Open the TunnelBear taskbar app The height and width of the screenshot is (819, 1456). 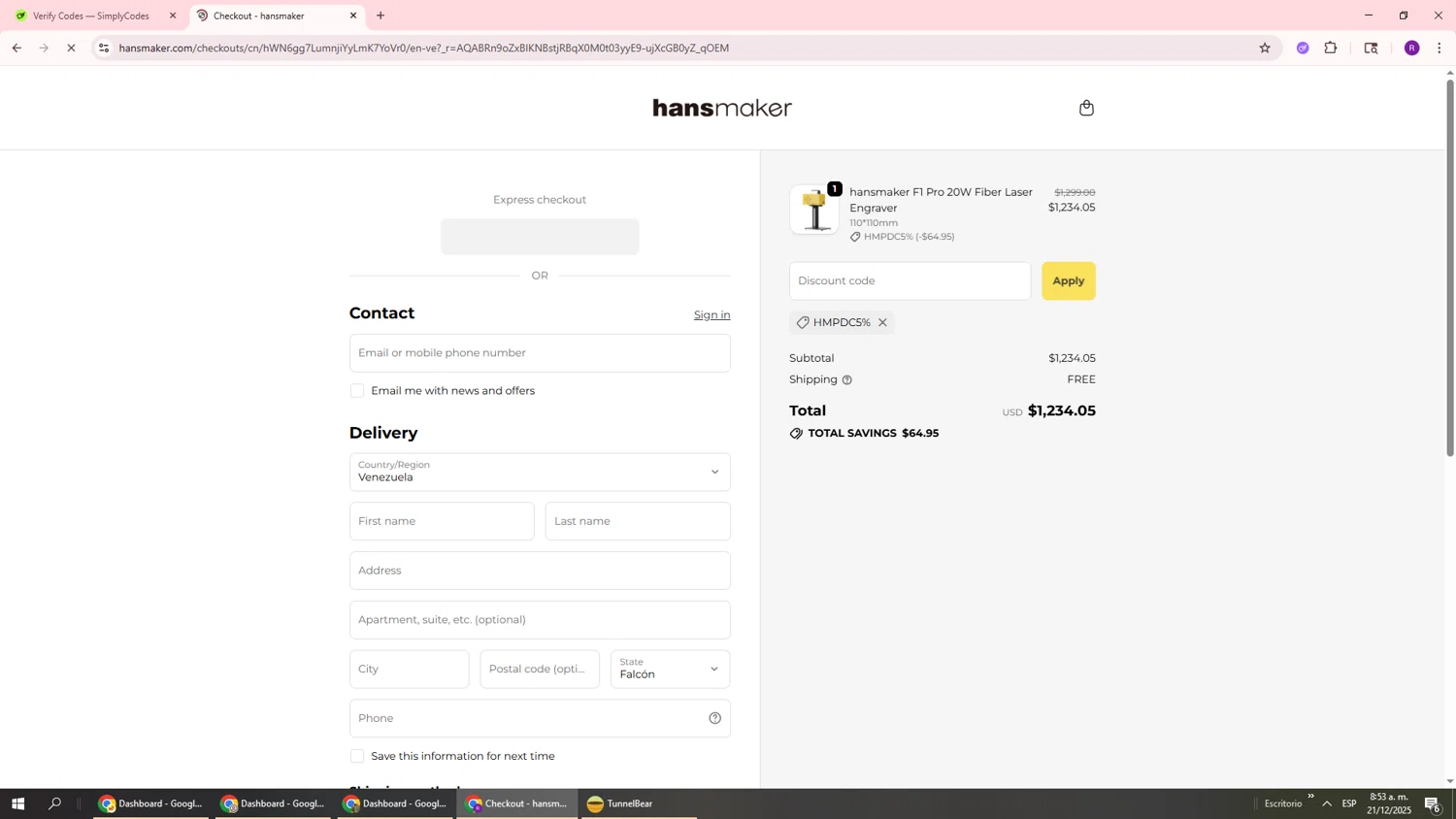[x=639, y=803]
